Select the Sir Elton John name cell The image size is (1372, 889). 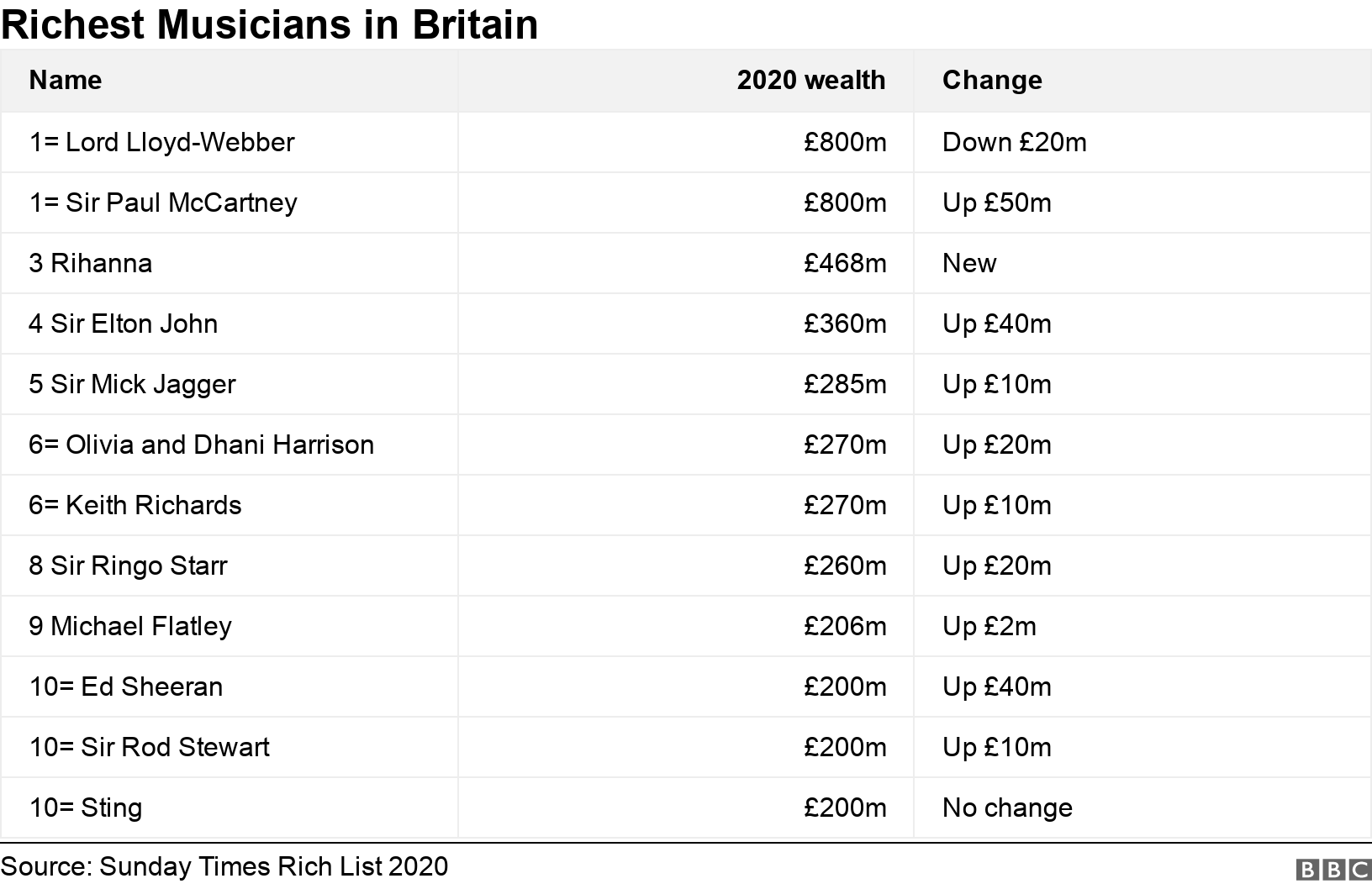(x=124, y=324)
